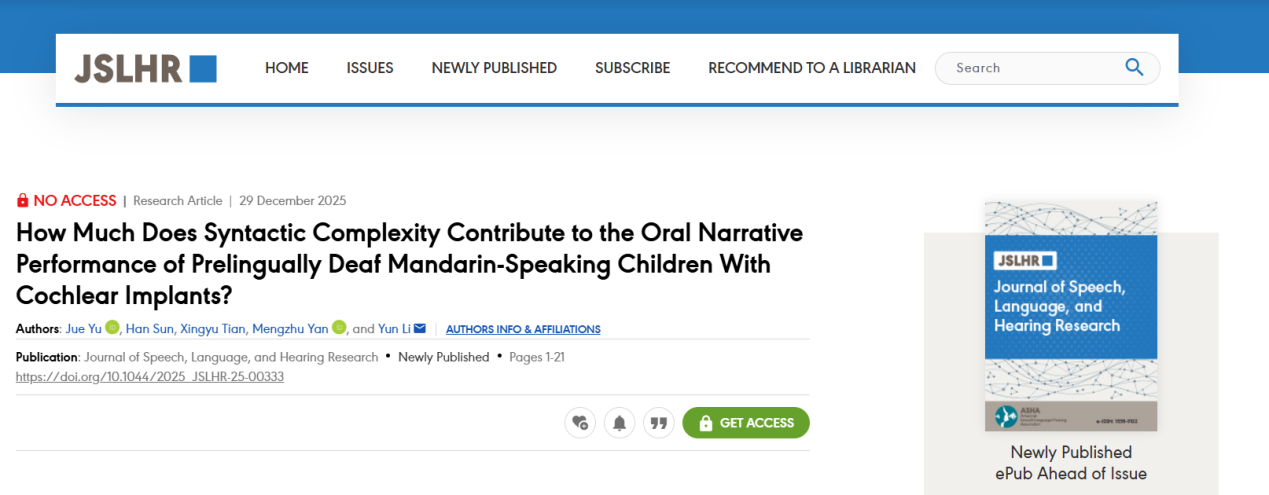Viewport: 1269px width, 495px height.
Task: Open Mengzhu Yan's ORCID icon
Action: (339, 327)
